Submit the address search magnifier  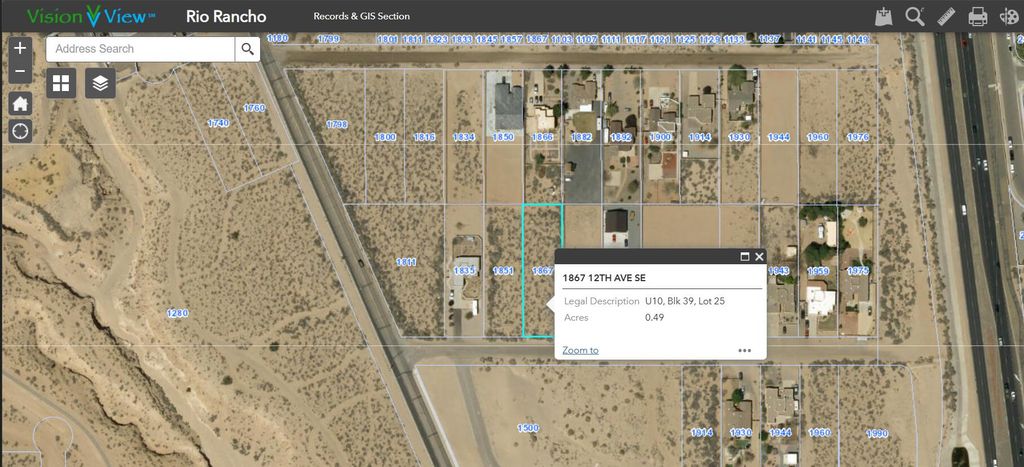248,49
